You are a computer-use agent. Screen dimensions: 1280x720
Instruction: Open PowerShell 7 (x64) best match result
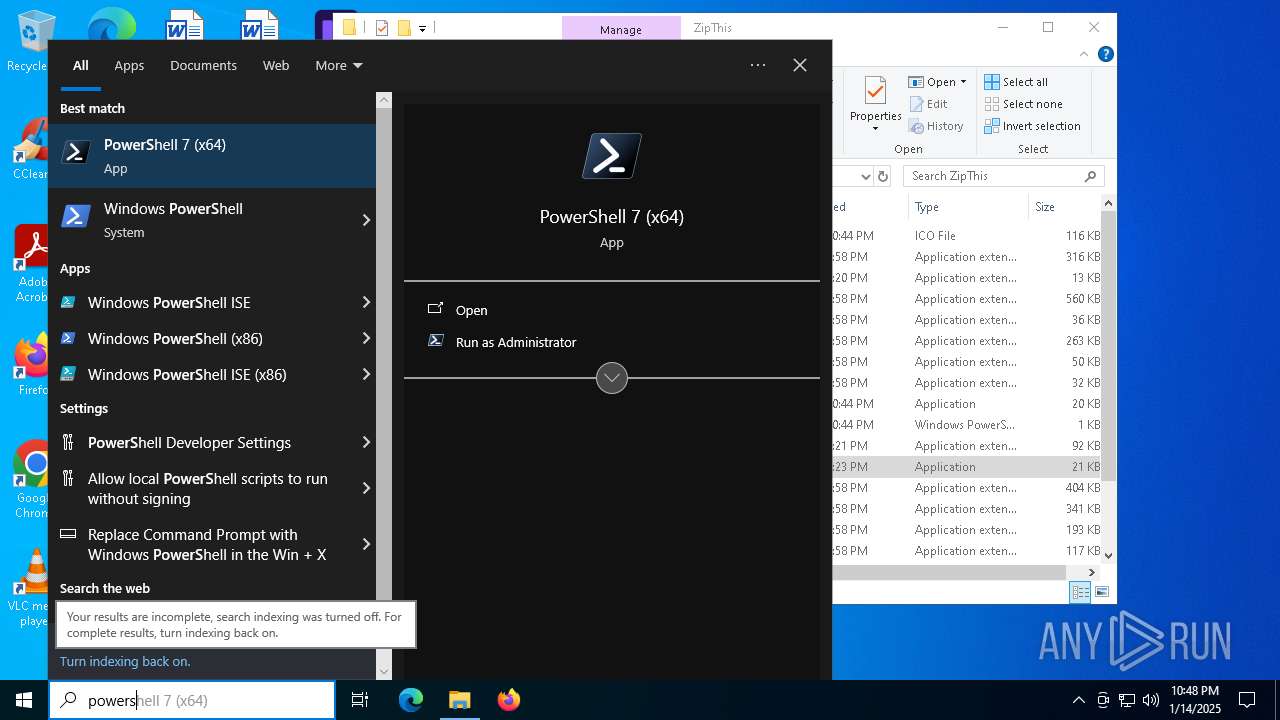[212, 156]
